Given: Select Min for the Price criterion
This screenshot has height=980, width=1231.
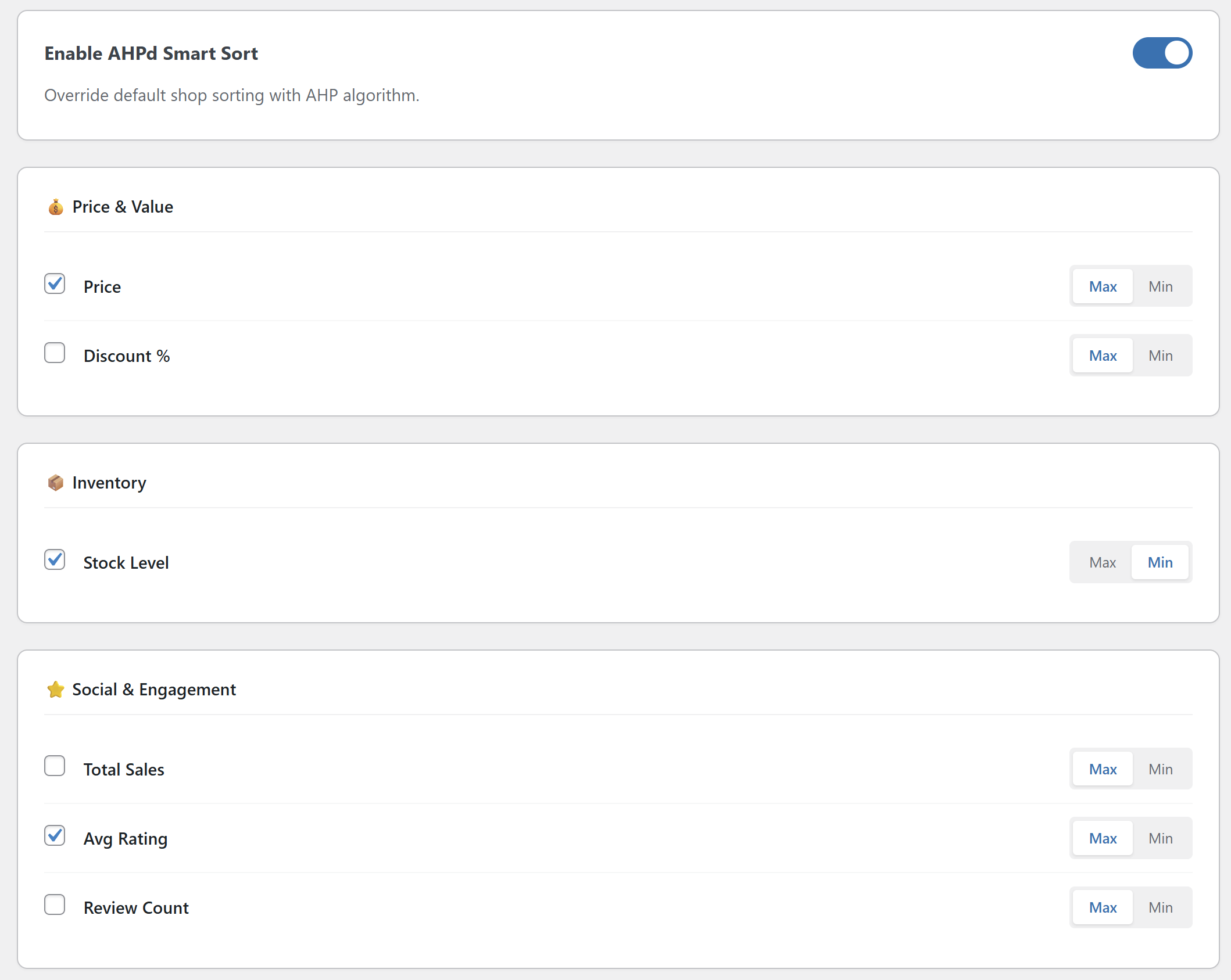Looking at the screenshot, I should point(1160,286).
